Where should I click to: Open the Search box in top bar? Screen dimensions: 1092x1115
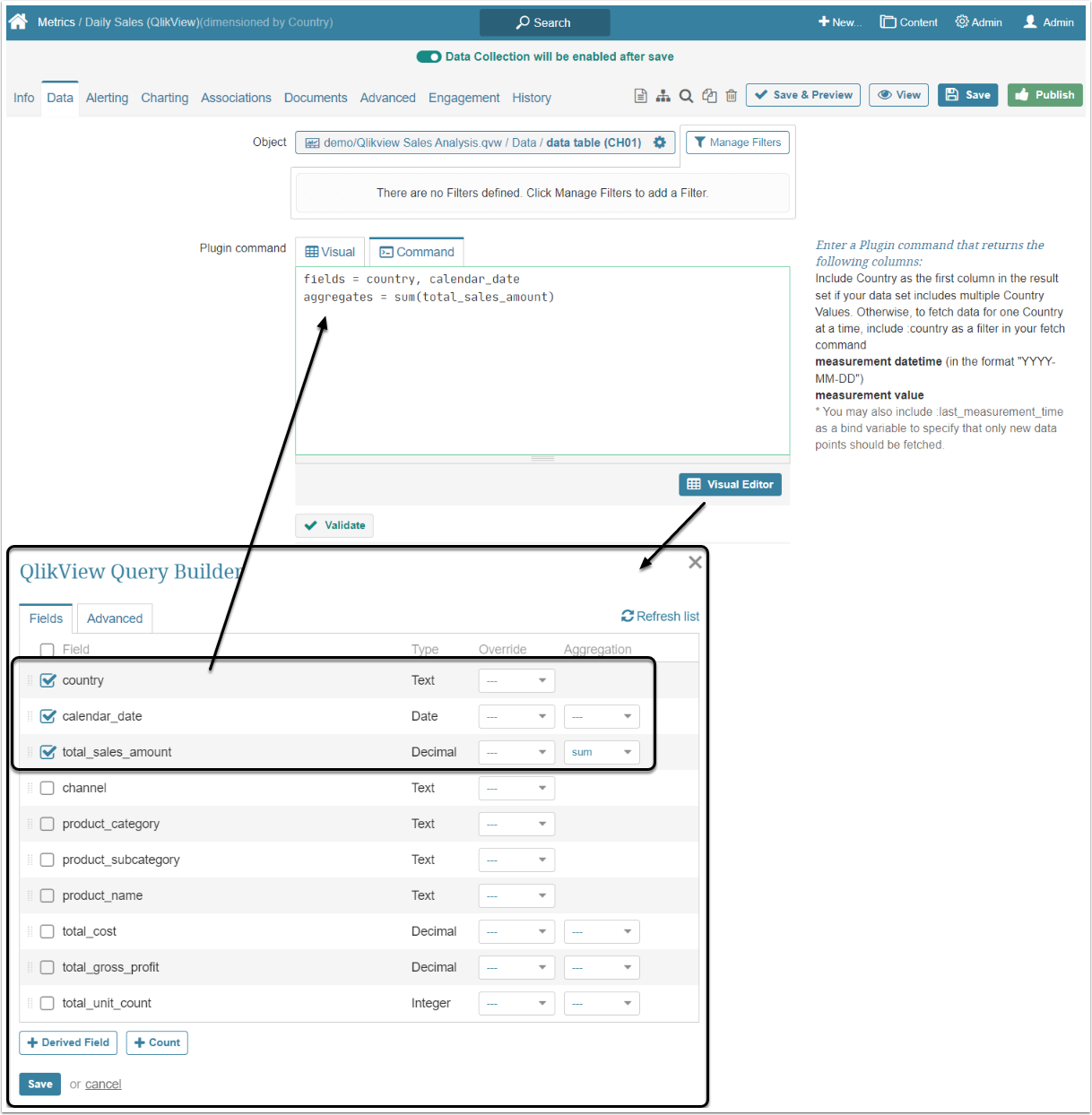pyautogui.click(x=544, y=22)
